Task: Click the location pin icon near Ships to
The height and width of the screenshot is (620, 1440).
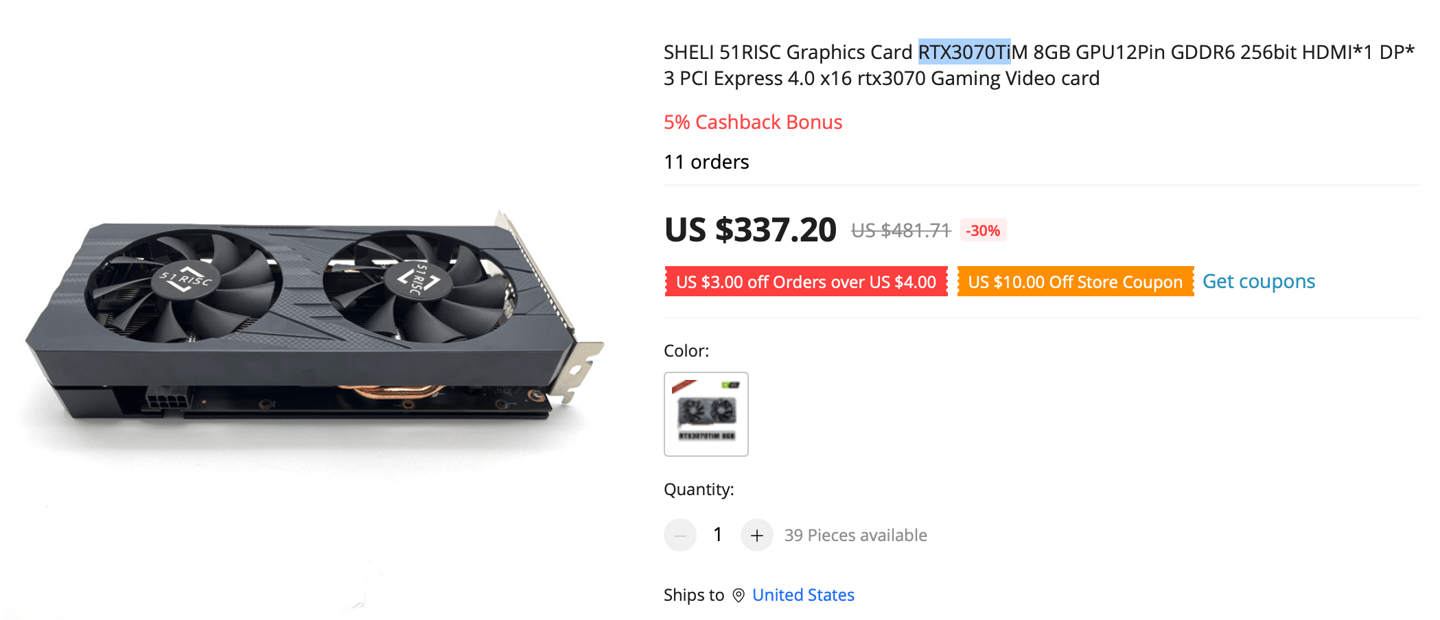Action: click(x=738, y=594)
